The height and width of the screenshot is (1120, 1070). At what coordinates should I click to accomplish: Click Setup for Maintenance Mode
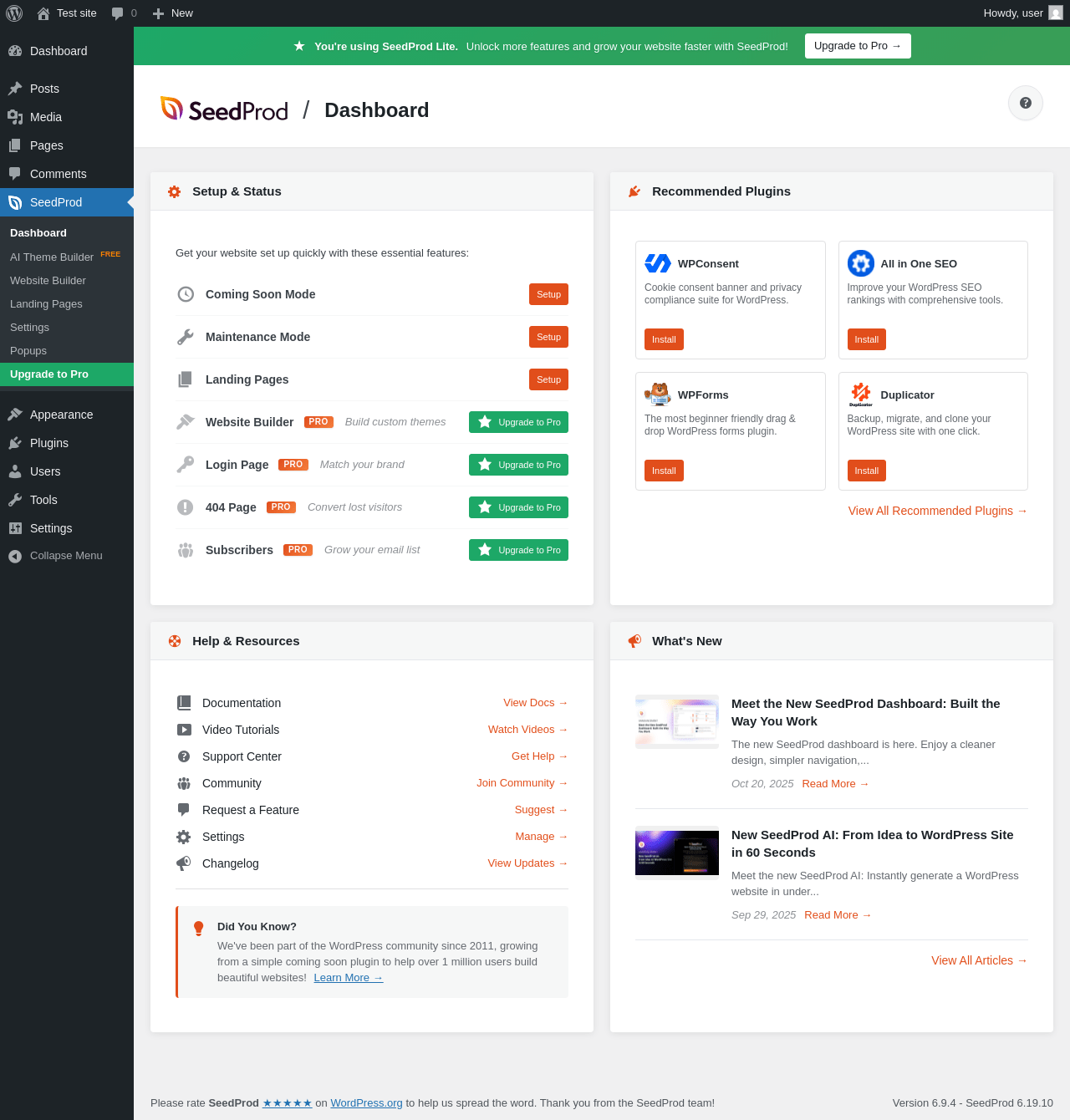pos(548,337)
